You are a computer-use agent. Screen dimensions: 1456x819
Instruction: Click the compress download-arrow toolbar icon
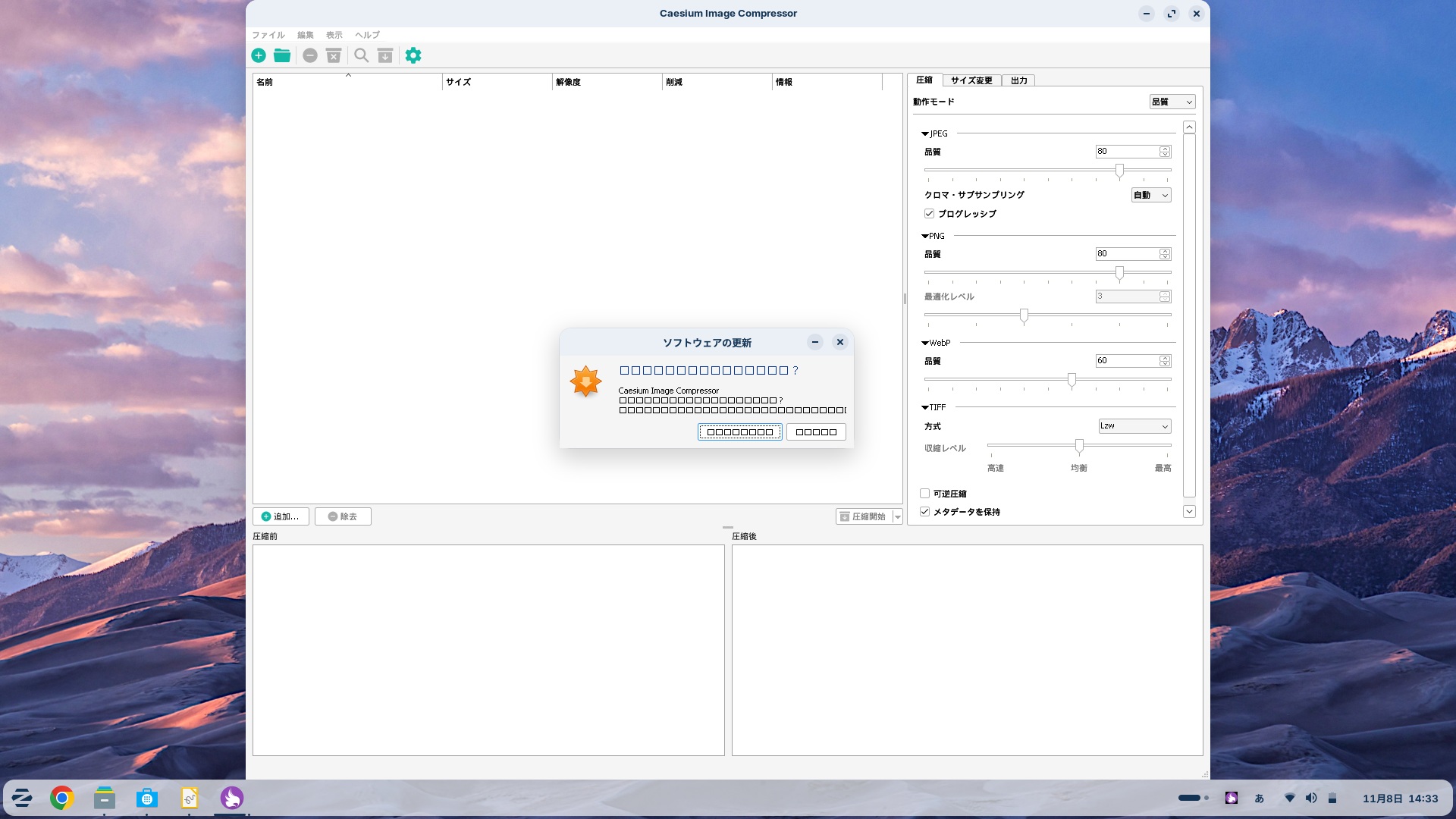pos(385,55)
